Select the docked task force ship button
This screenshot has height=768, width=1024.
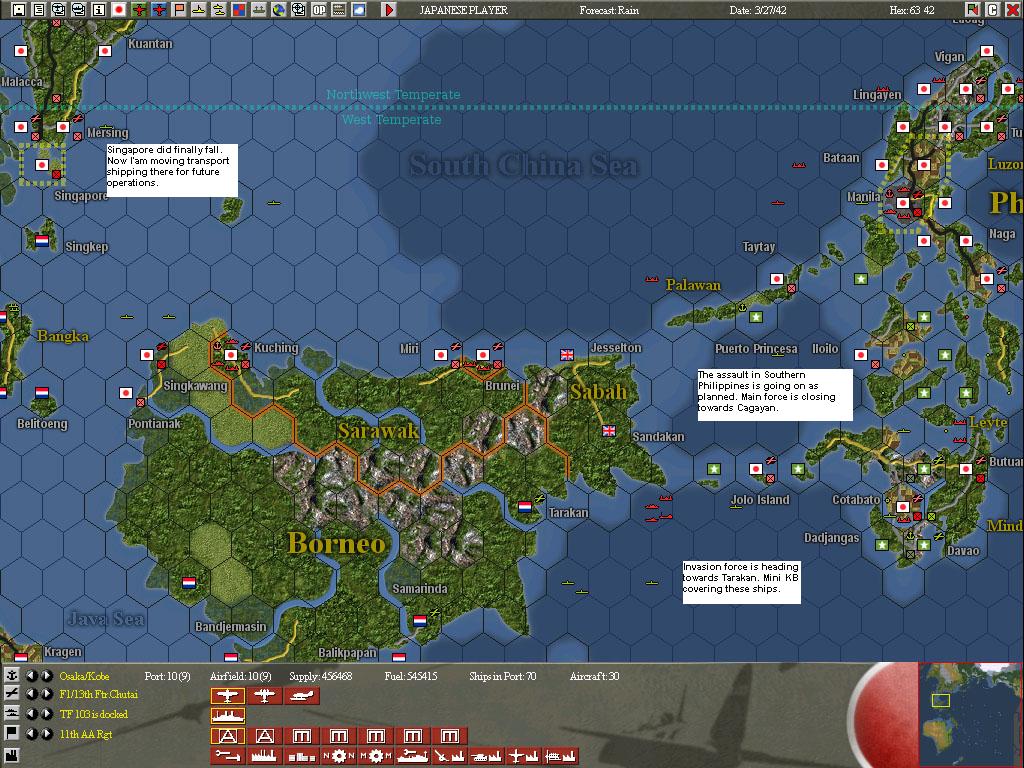click(227, 716)
